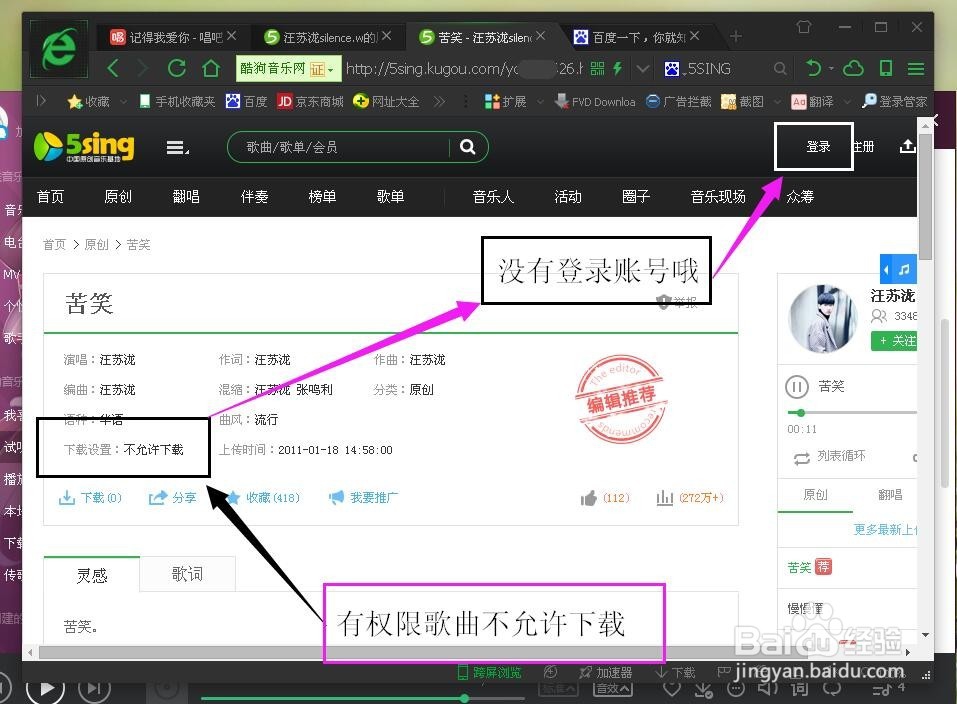
Task: Click the thumbs-up like icon (112)
Action: click(589, 498)
